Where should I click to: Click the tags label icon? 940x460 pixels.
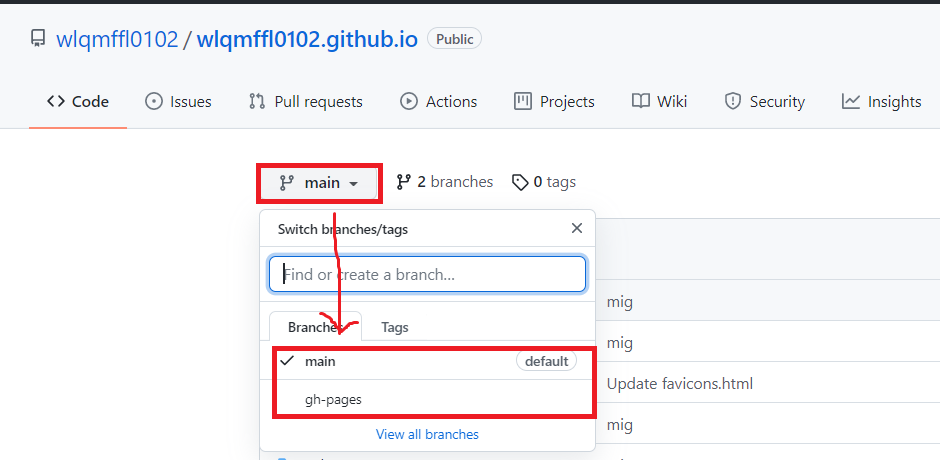[520, 182]
